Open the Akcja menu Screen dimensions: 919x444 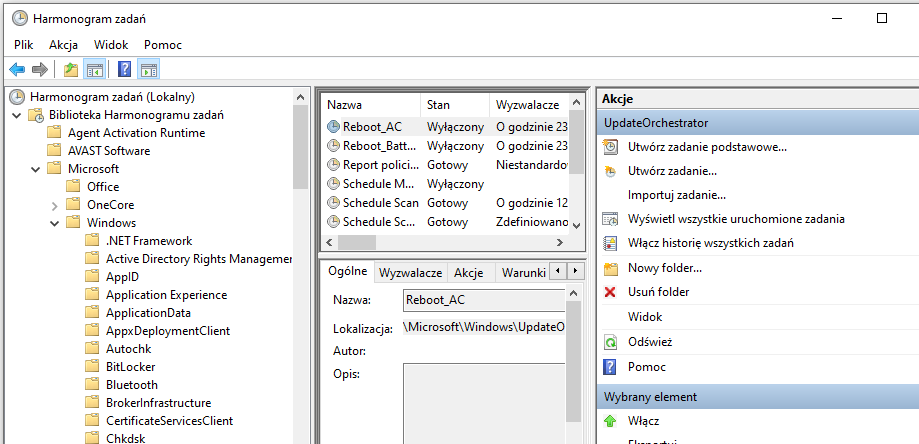click(63, 45)
